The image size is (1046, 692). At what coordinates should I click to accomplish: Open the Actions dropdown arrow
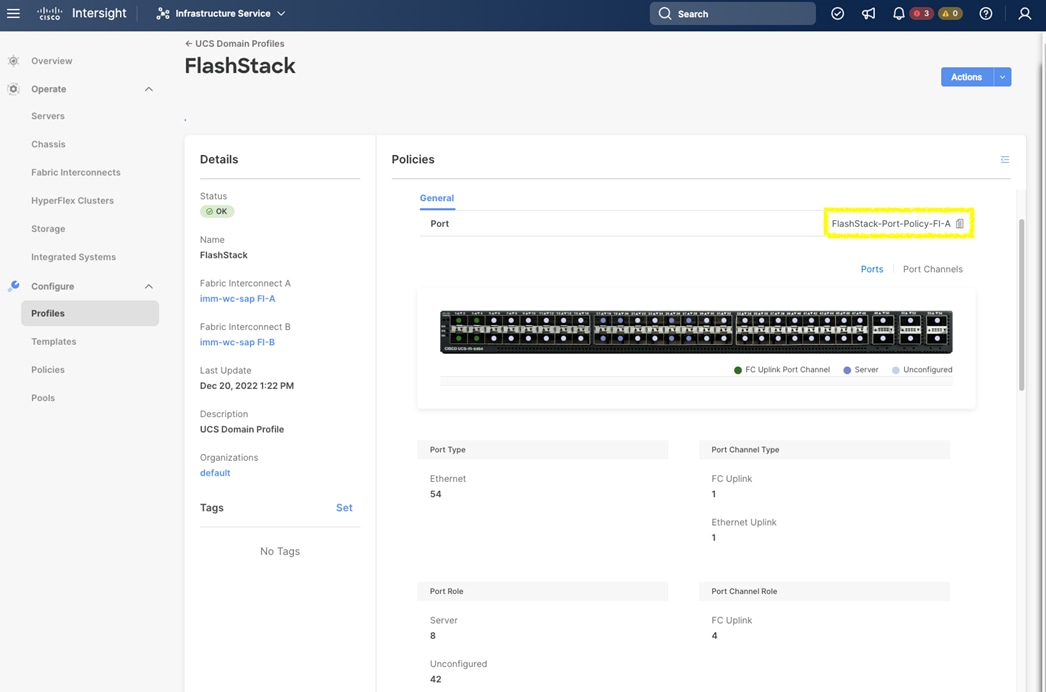pos(1002,77)
